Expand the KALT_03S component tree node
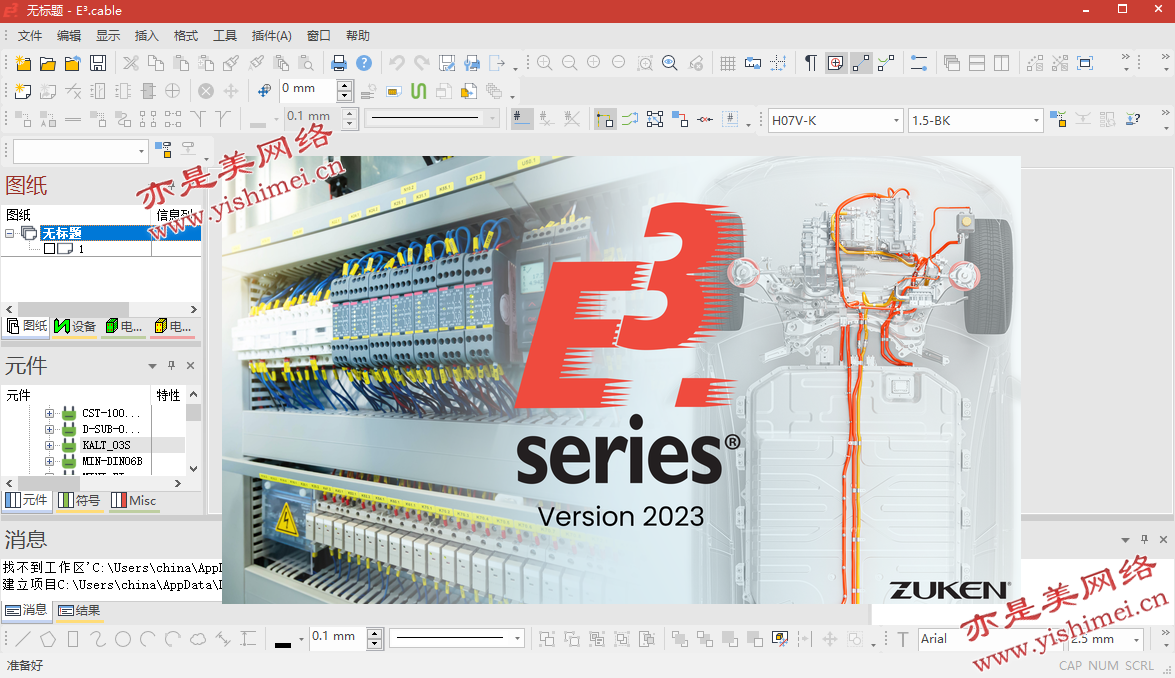The height and width of the screenshot is (678, 1175). click(x=49, y=445)
